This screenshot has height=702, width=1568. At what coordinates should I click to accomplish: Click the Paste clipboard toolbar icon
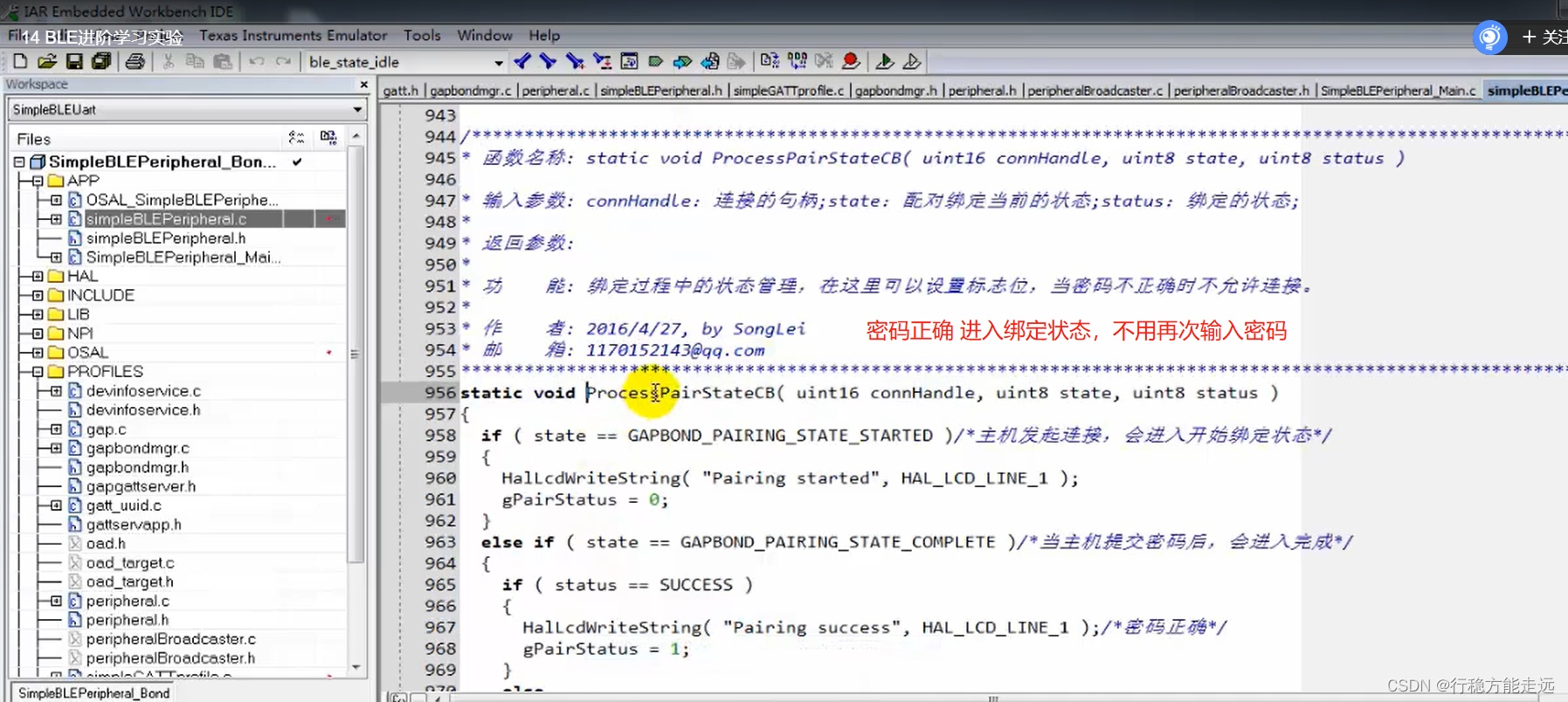point(223,61)
